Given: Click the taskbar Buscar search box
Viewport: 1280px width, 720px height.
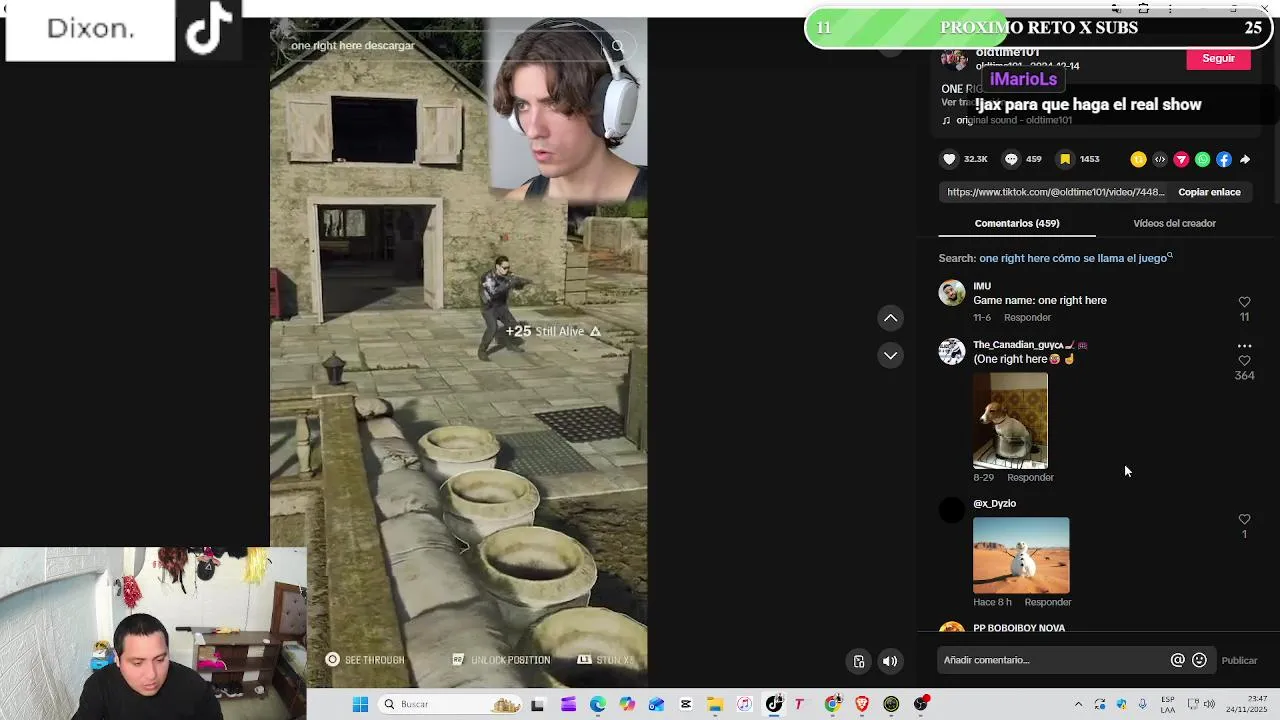Looking at the screenshot, I should click(452, 704).
